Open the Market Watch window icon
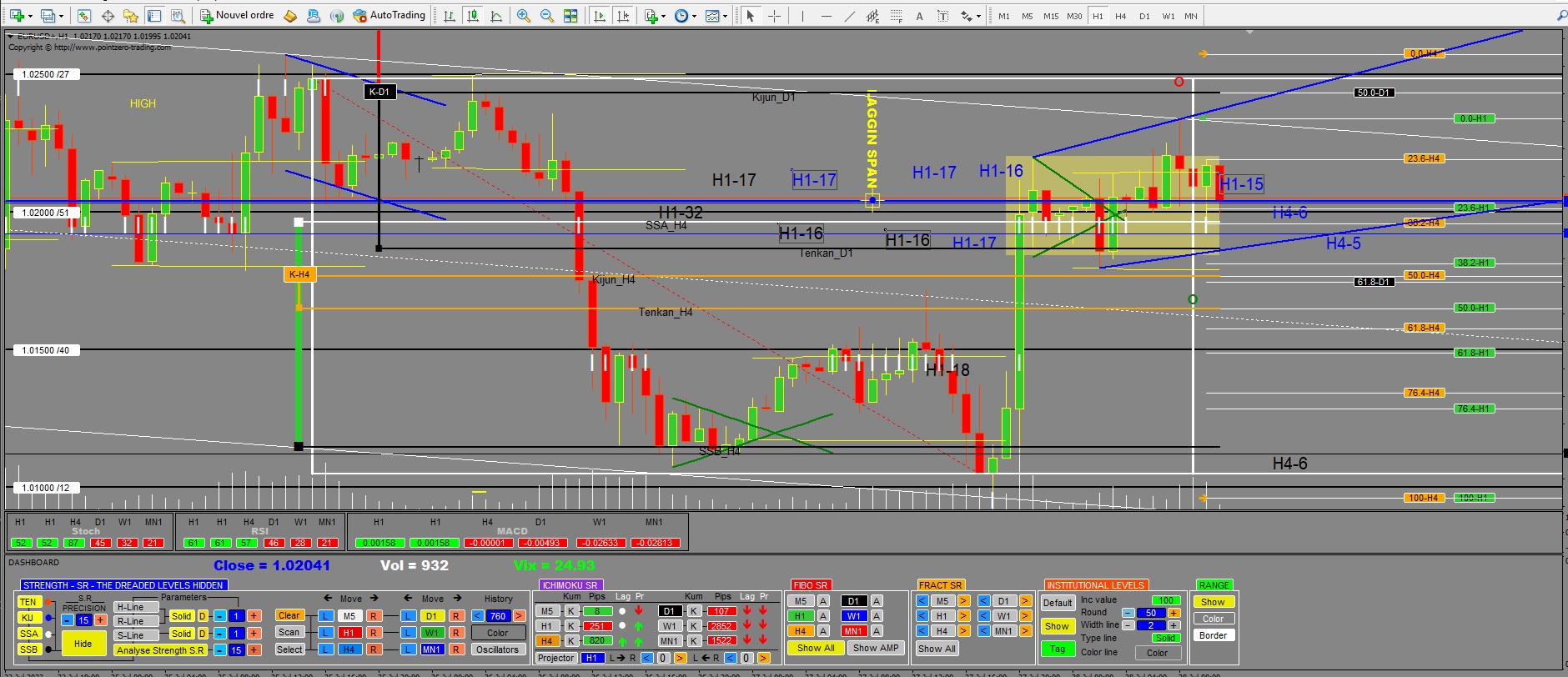Image resolution: width=1568 pixels, height=677 pixels. pyautogui.click(x=84, y=16)
